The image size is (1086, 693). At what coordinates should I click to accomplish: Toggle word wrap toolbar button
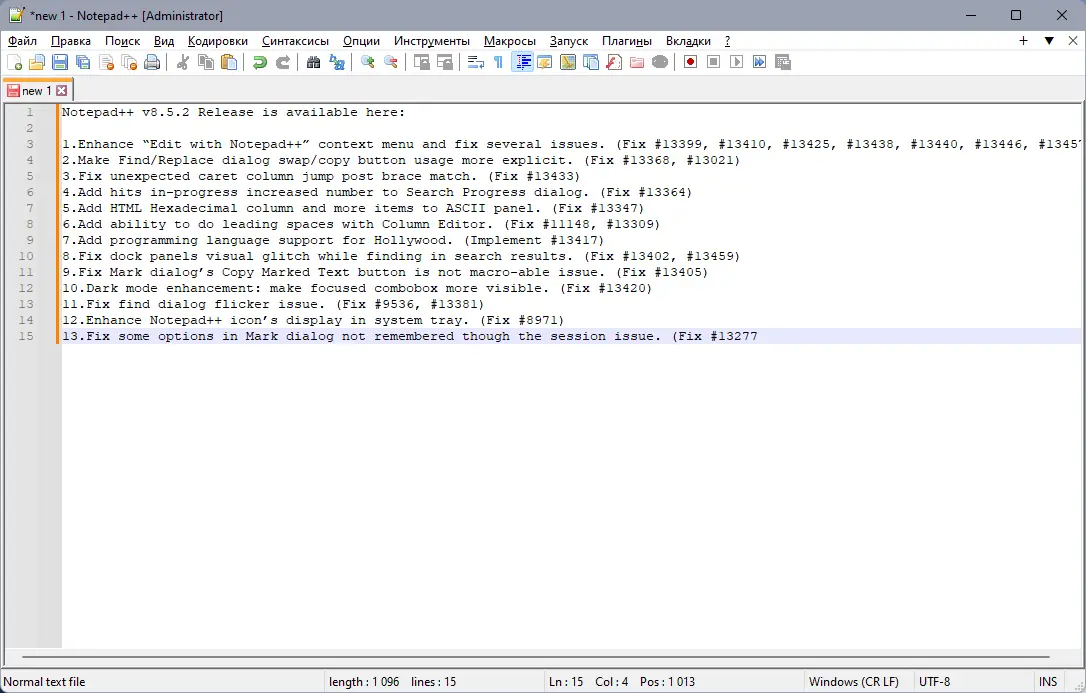click(475, 62)
